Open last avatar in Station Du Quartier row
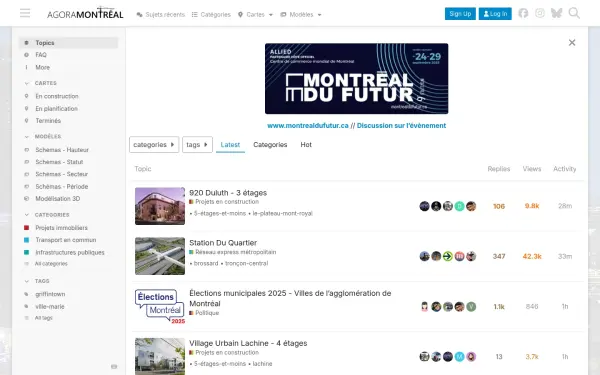This screenshot has height=375, width=600. point(471,256)
